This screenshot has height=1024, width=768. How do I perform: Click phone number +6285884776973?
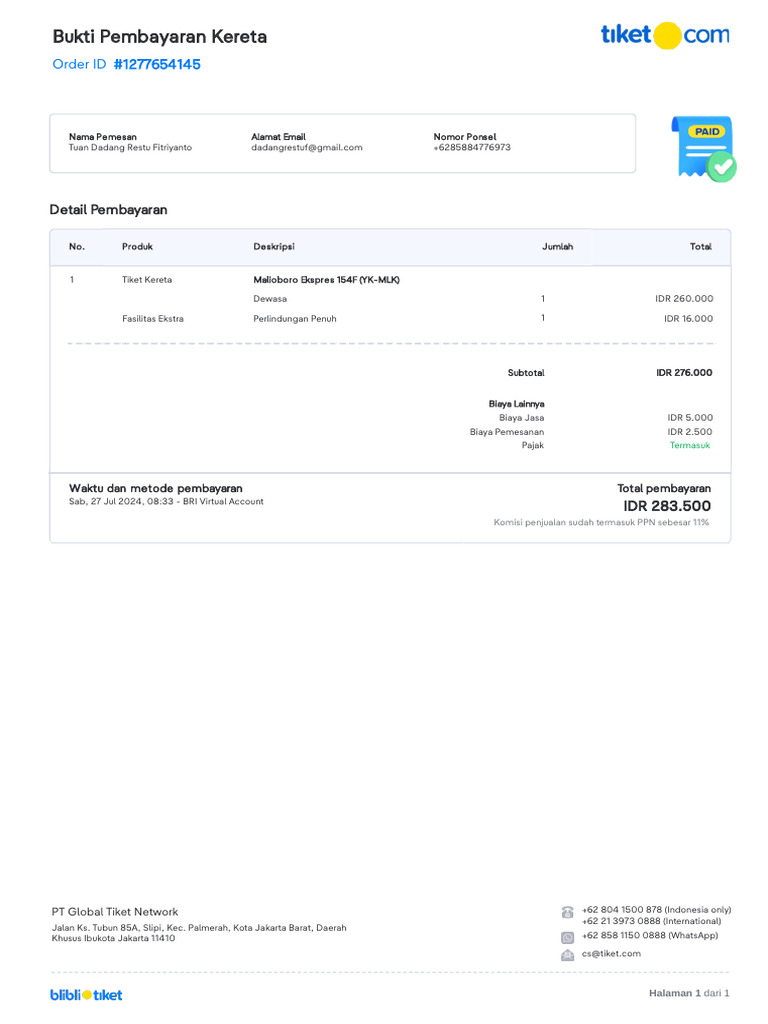pos(472,148)
